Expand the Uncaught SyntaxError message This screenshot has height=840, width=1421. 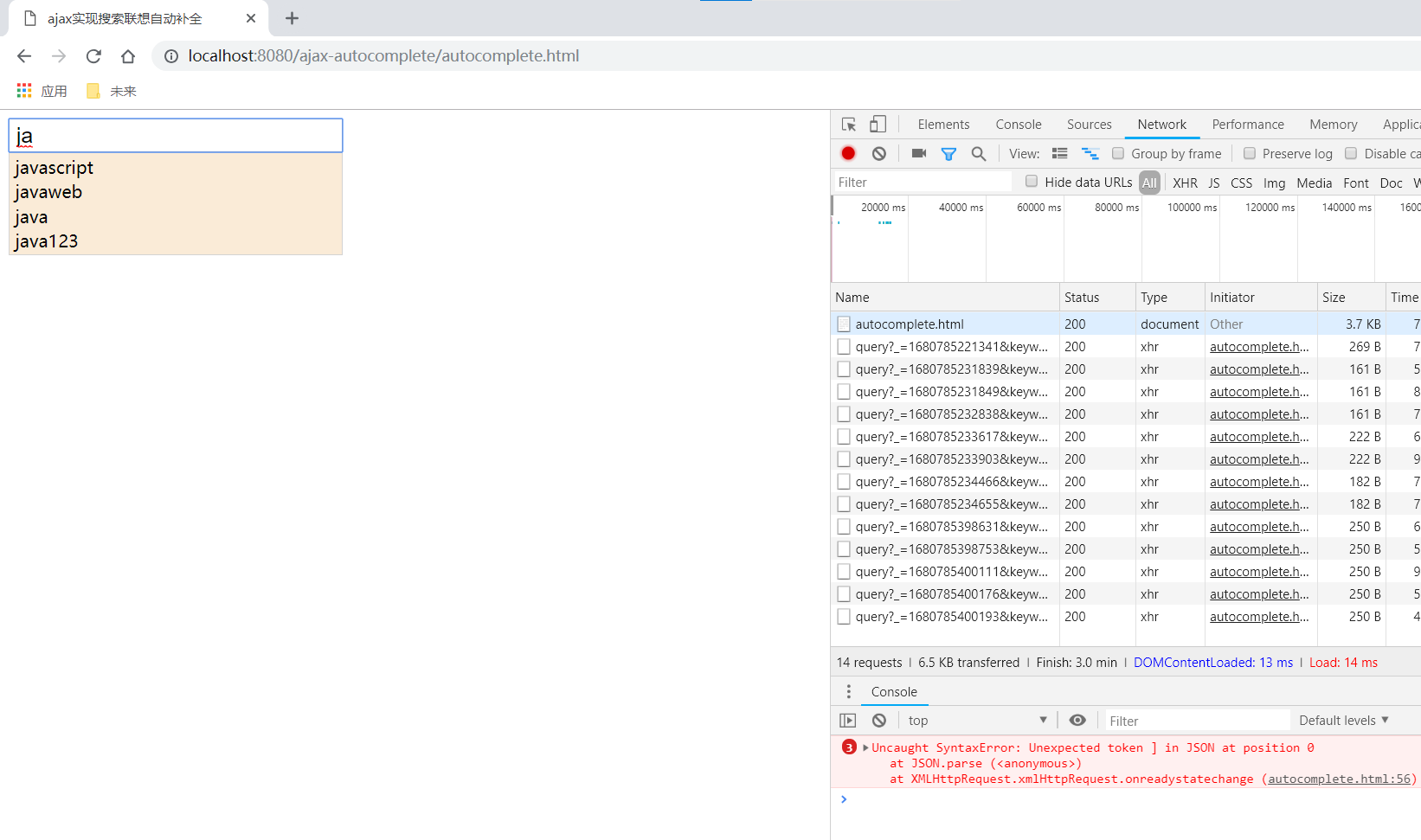tap(866, 747)
